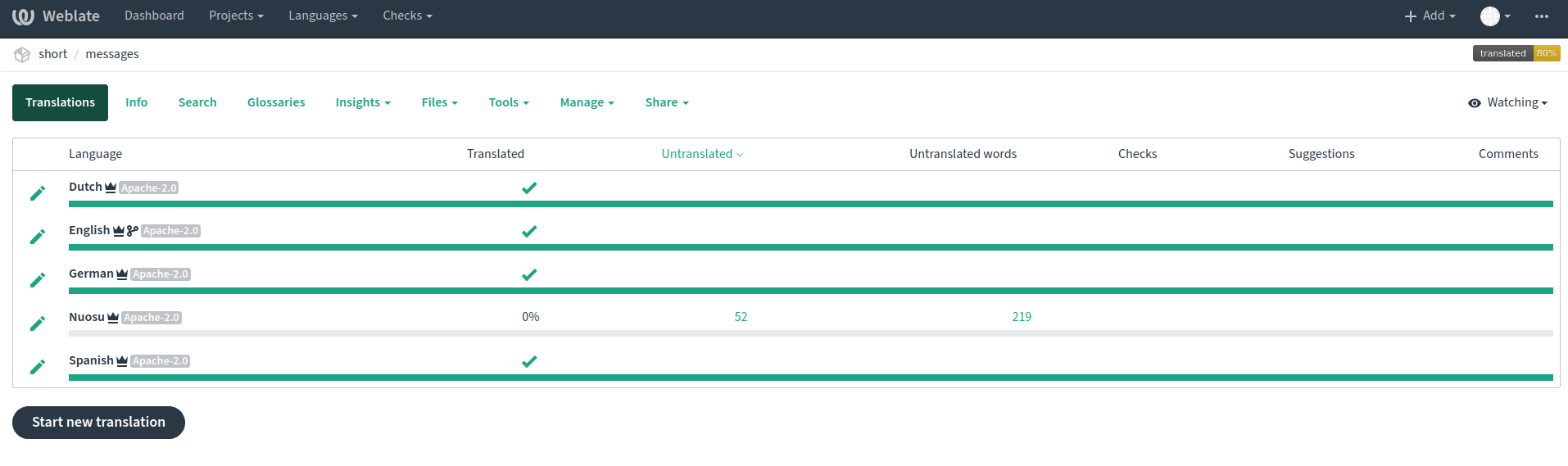Switch to the Glossaries tab
The height and width of the screenshot is (466, 1568).
click(x=276, y=102)
